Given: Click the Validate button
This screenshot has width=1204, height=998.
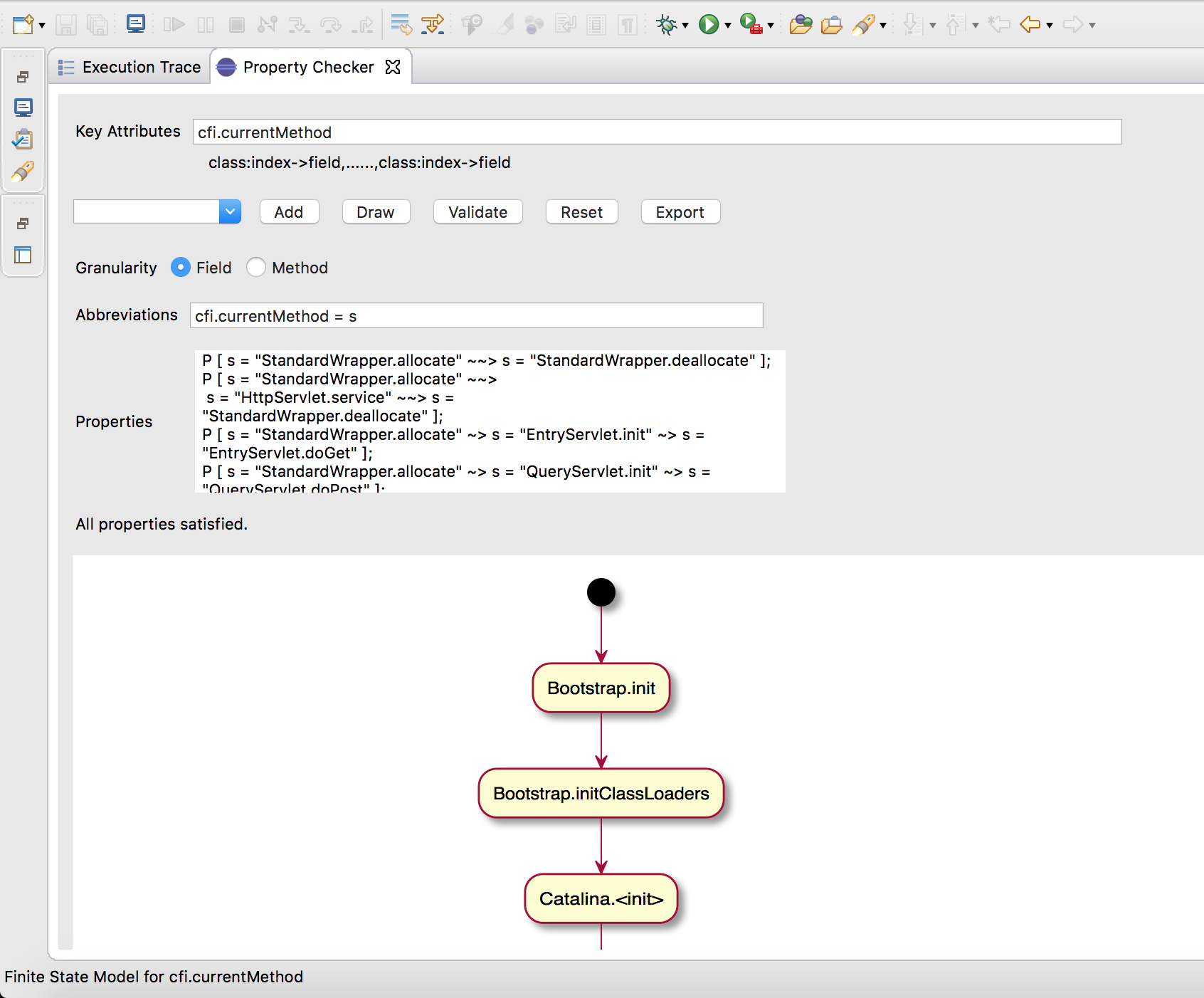Looking at the screenshot, I should 477,212.
